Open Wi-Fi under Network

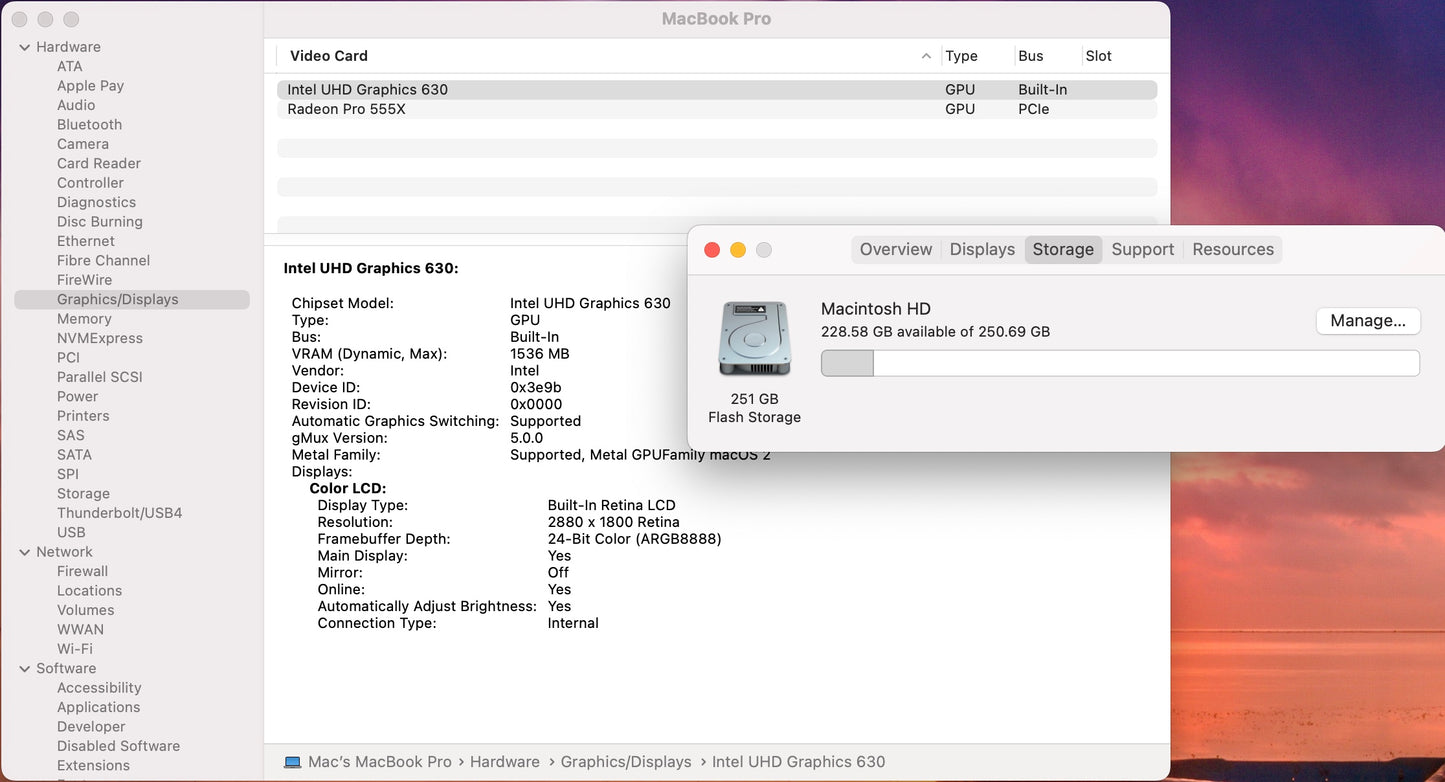74,649
